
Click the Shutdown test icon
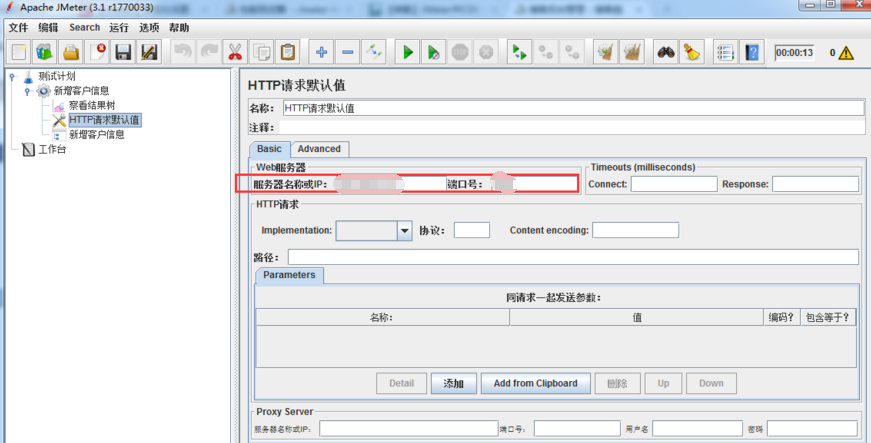[x=486, y=53]
